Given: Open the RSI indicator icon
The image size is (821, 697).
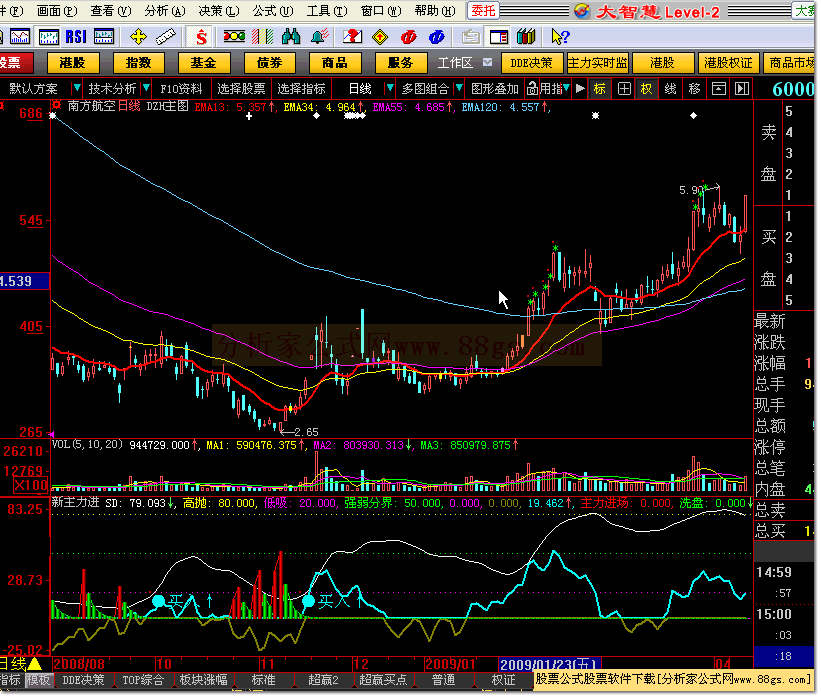Looking at the screenshot, I should coord(76,37).
